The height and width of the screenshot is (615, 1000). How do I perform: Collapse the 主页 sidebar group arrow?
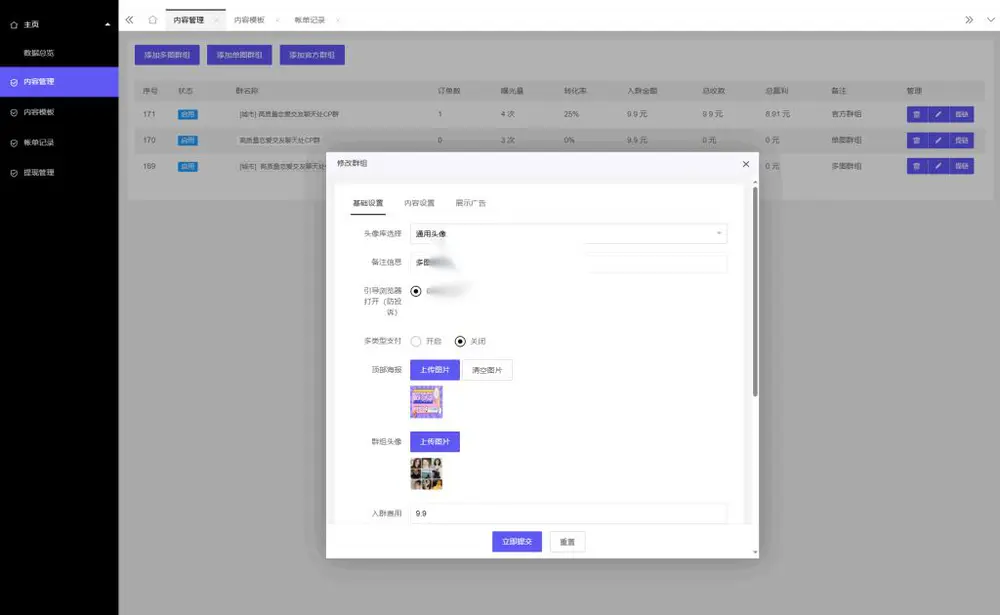107,24
